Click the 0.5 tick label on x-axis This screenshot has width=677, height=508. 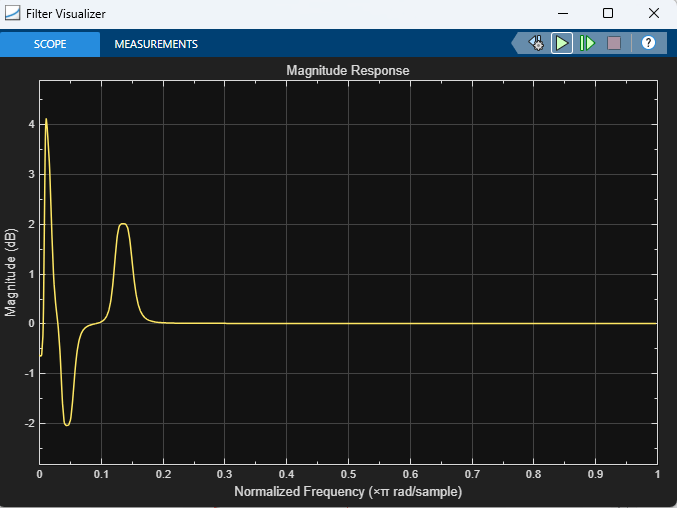(348, 475)
